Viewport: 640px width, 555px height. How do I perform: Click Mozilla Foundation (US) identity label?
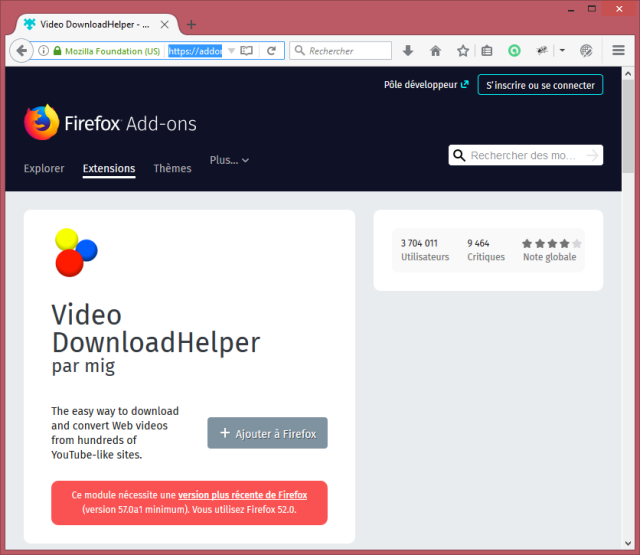click(x=113, y=51)
